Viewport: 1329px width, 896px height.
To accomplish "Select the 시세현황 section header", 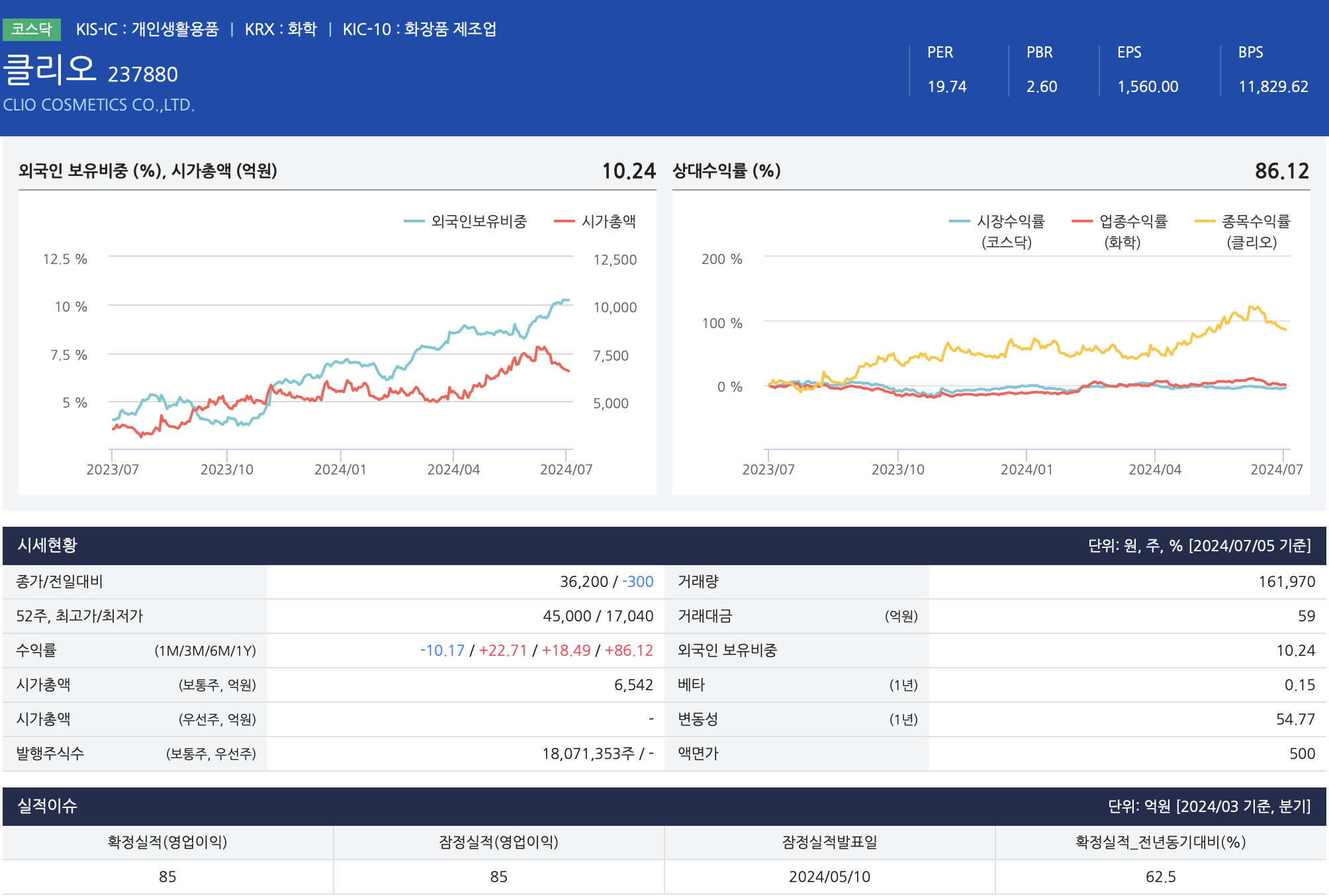I will (48, 545).
